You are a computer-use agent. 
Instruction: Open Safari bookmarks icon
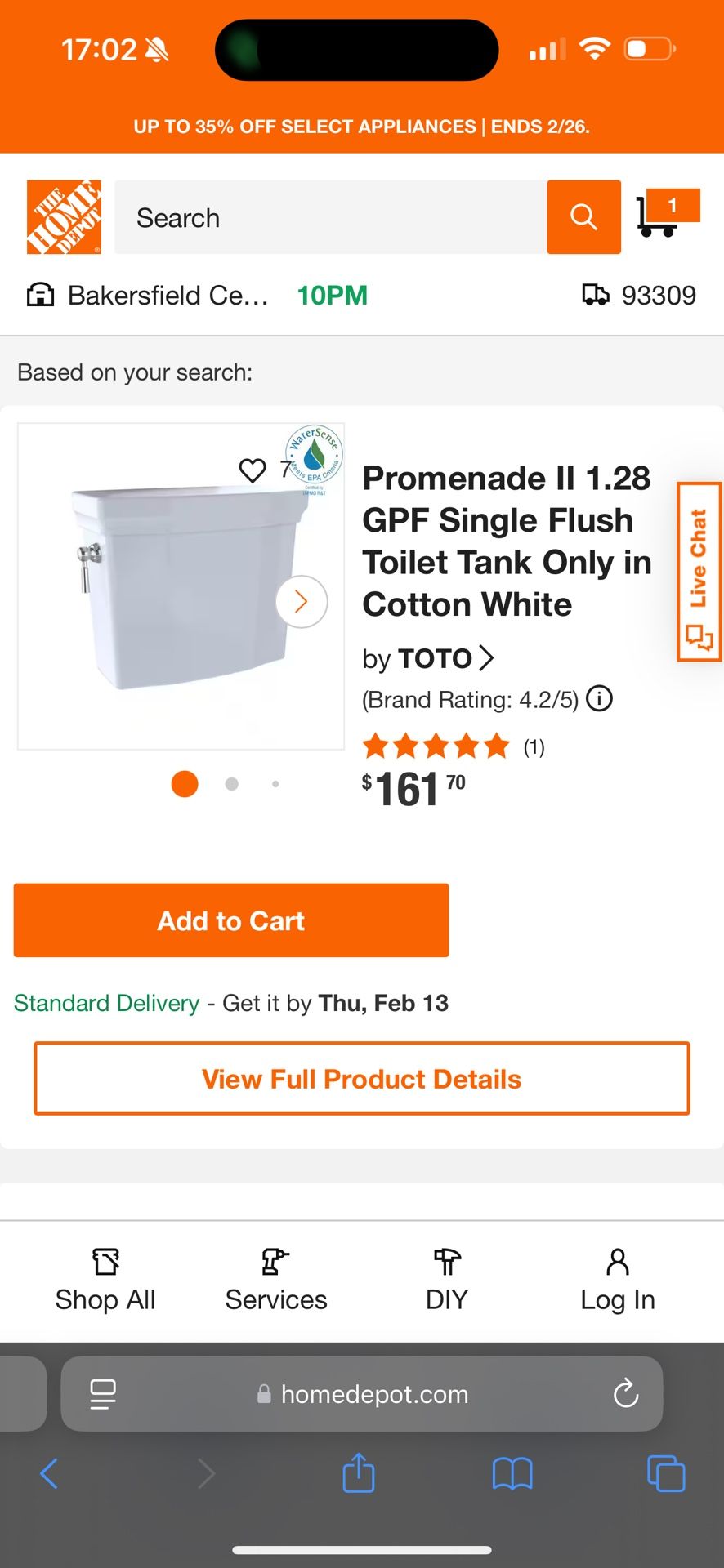(x=512, y=1473)
